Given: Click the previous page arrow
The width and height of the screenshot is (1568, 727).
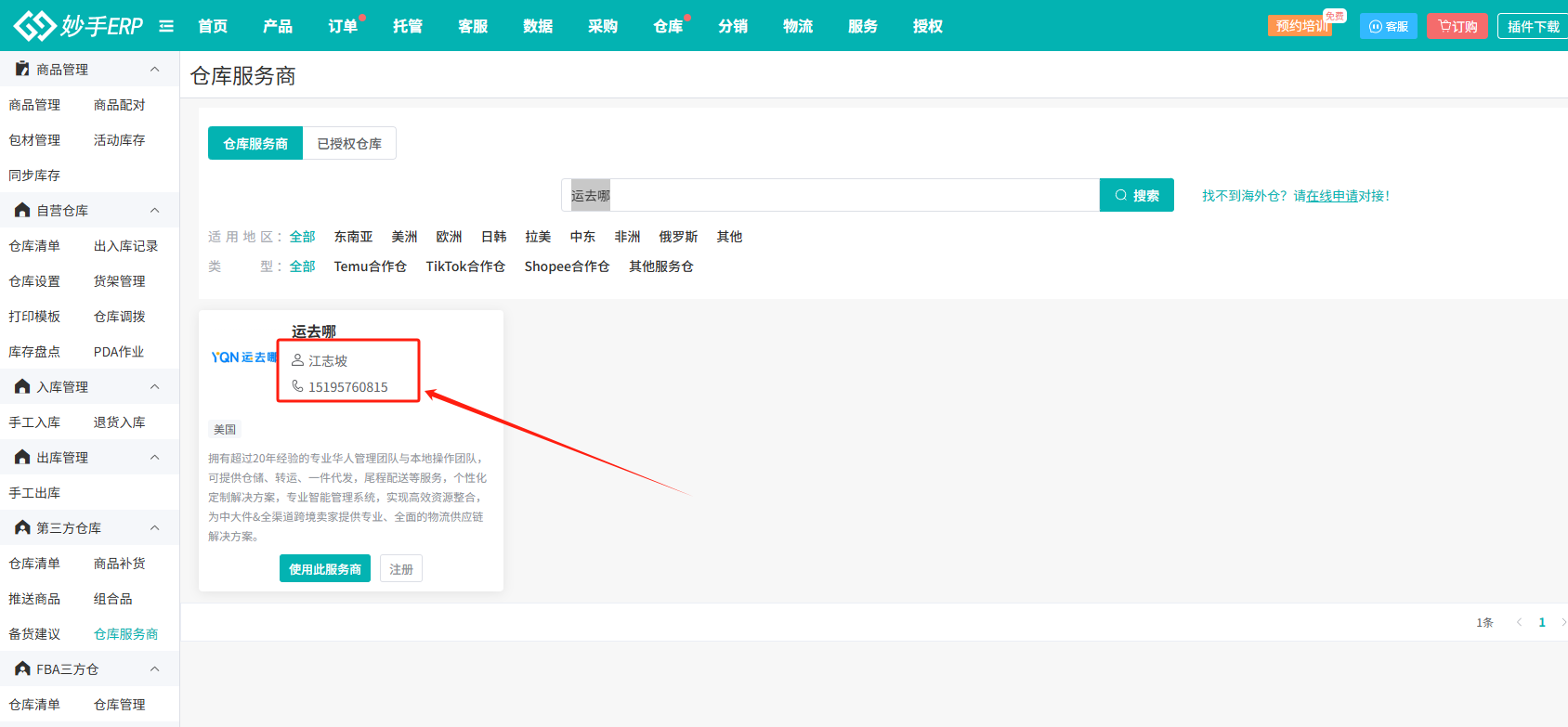Looking at the screenshot, I should [x=1519, y=622].
